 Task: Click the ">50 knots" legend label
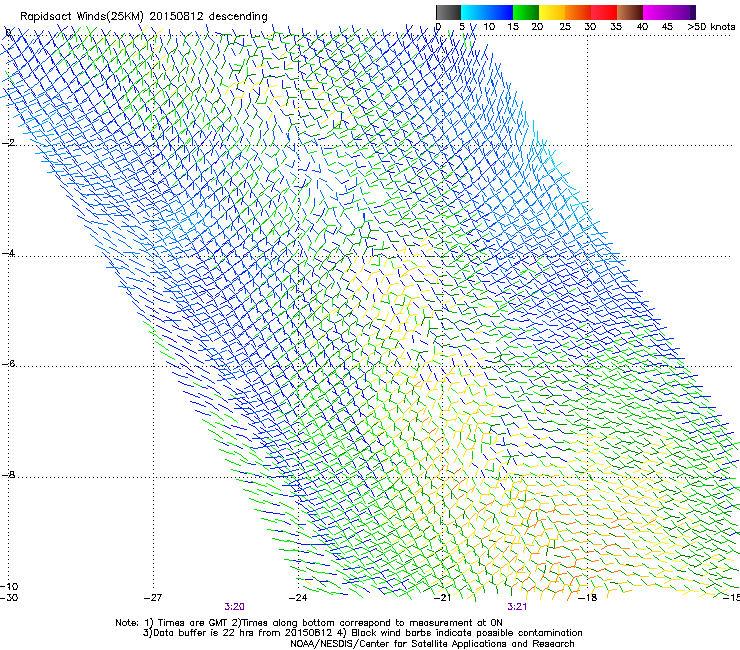pyautogui.click(x=711, y=27)
